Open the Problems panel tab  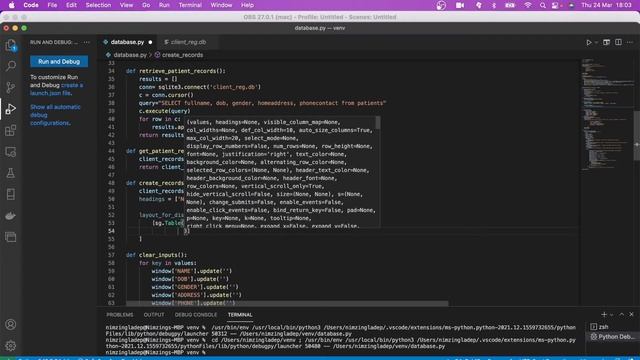pyautogui.click(x=120, y=315)
